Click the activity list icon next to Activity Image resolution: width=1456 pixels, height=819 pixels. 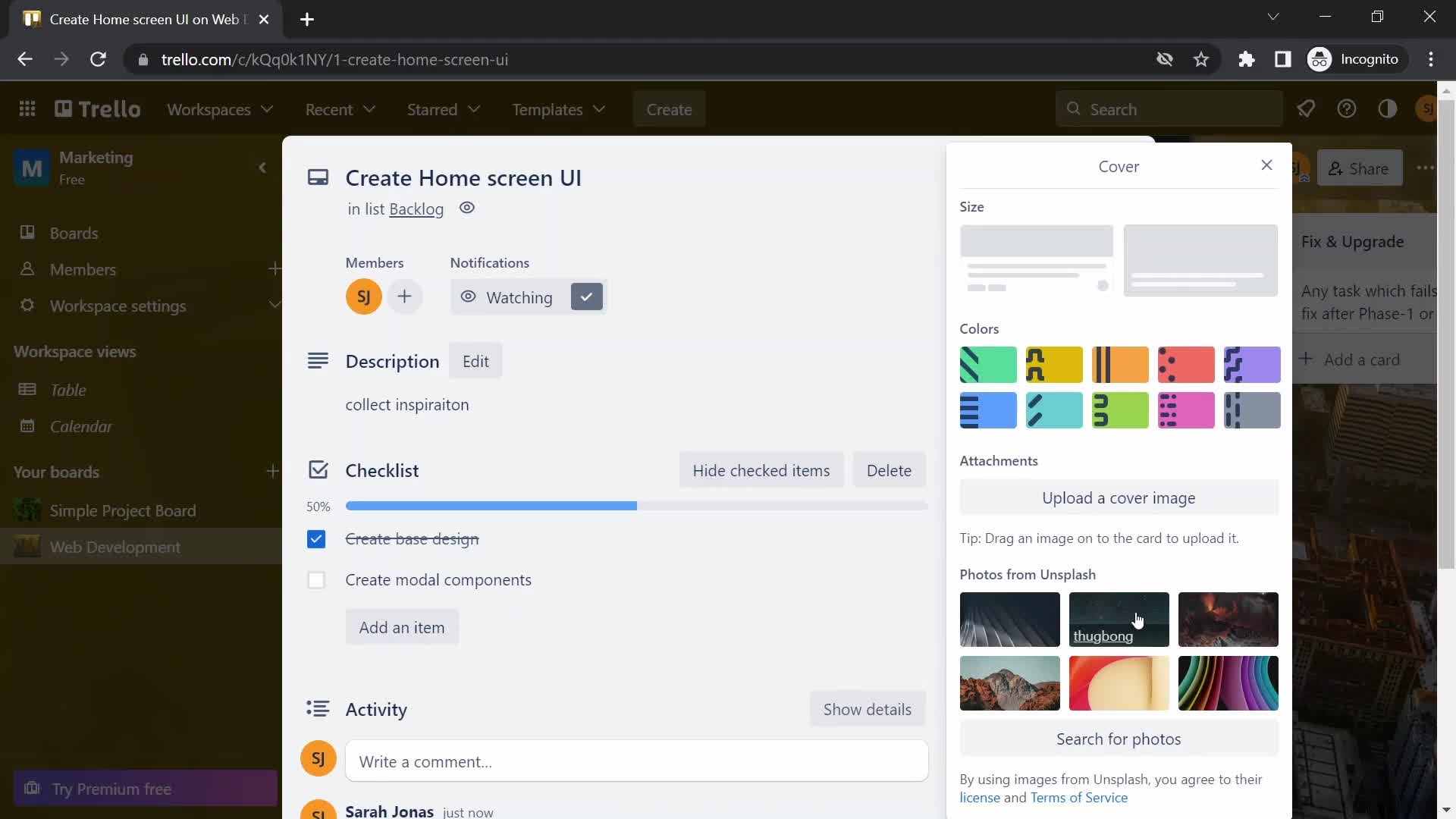317,708
